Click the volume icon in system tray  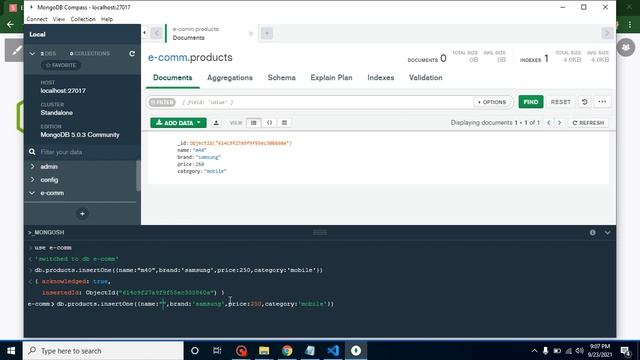pyautogui.click(x=579, y=351)
